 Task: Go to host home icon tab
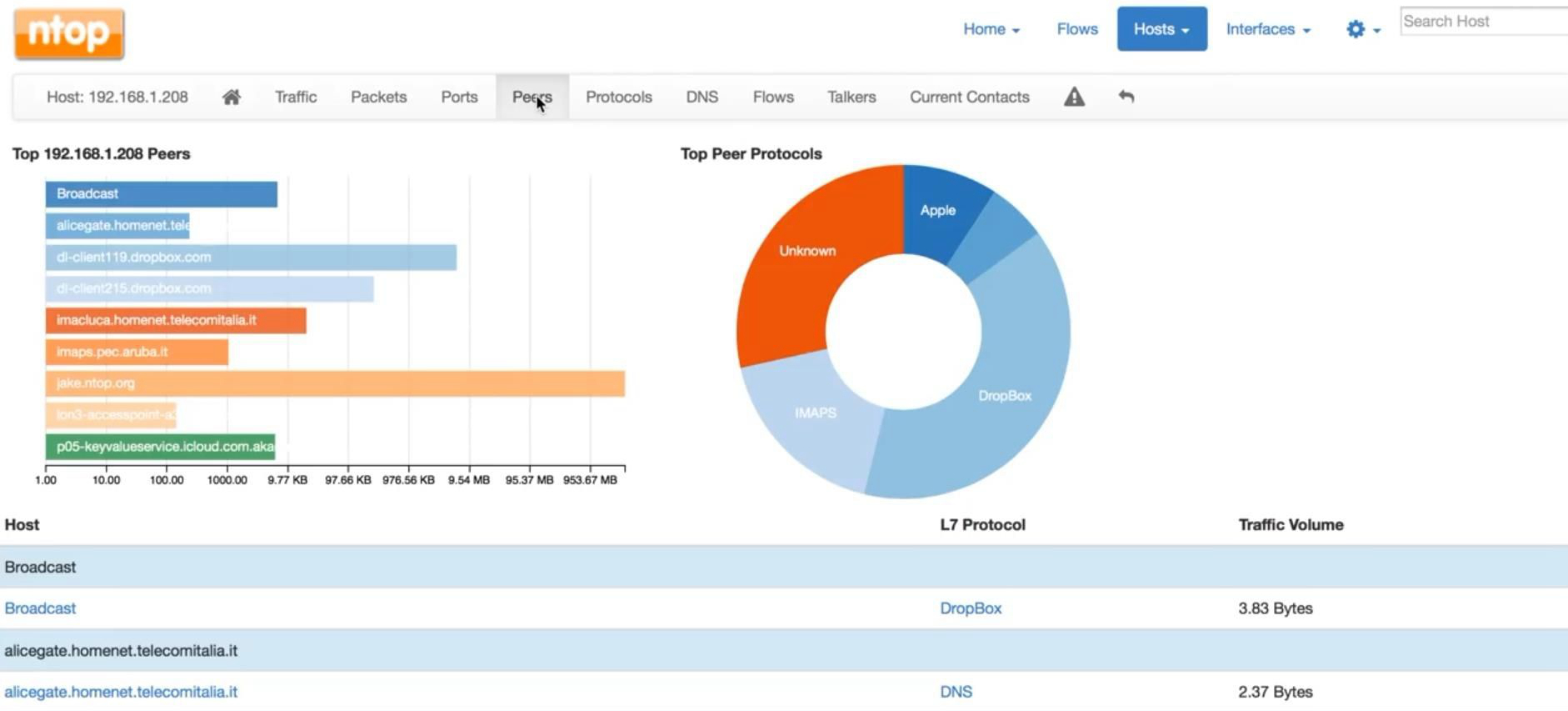[232, 97]
